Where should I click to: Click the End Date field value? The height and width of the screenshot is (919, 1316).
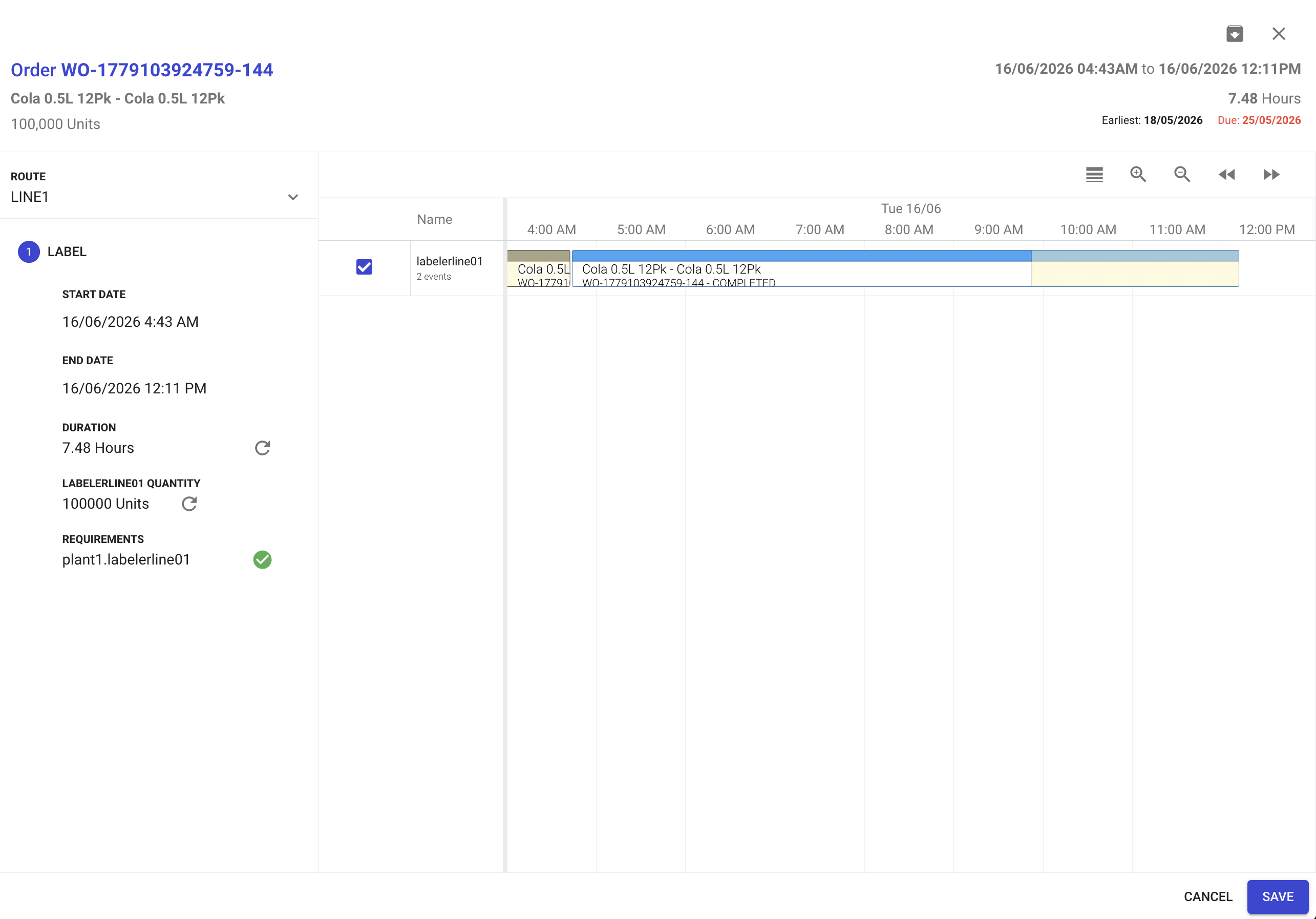[134, 388]
